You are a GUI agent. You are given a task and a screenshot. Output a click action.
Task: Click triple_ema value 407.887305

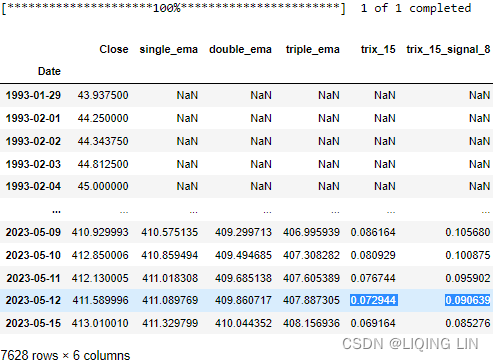311,300
